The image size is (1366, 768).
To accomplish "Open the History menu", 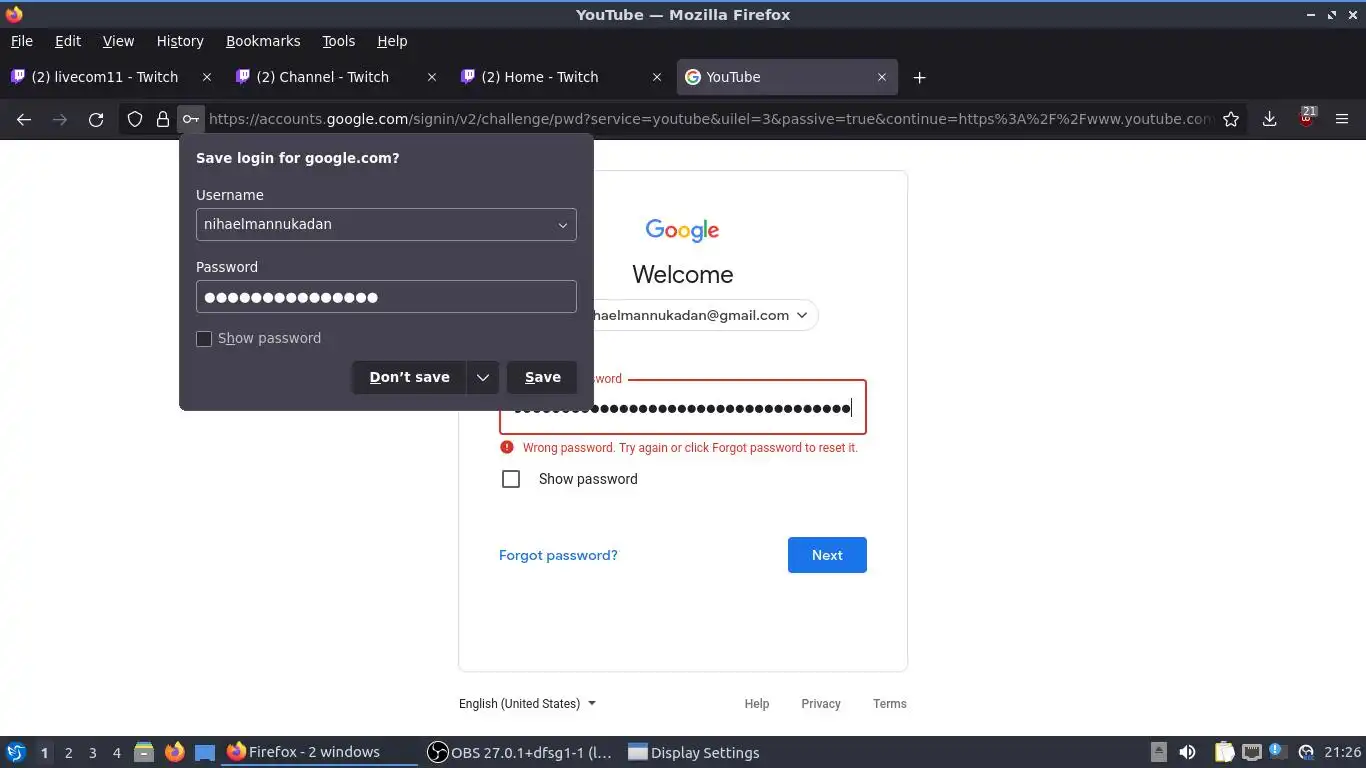I will click(x=180, y=41).
